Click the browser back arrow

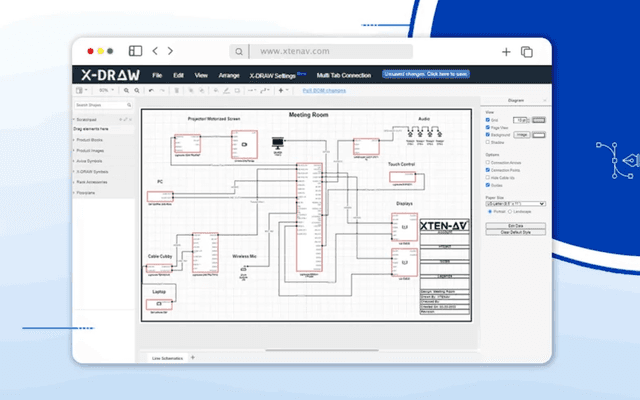click(x=156, y=51)
